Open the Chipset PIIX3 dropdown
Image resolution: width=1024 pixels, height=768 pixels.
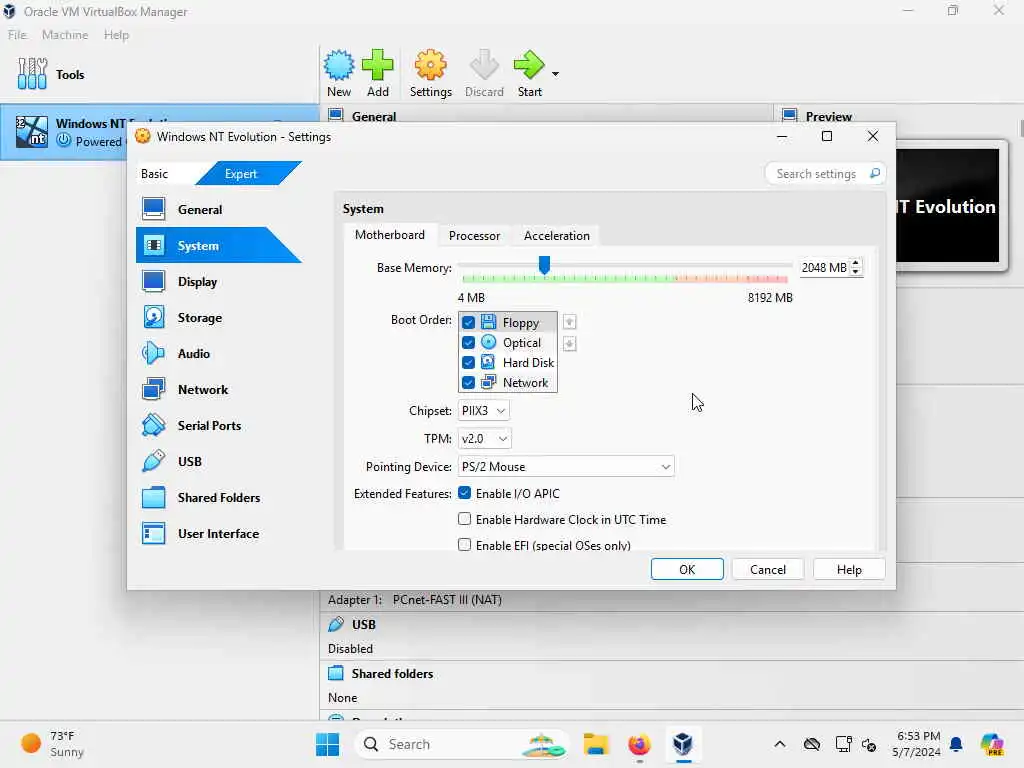coord(483,411)
